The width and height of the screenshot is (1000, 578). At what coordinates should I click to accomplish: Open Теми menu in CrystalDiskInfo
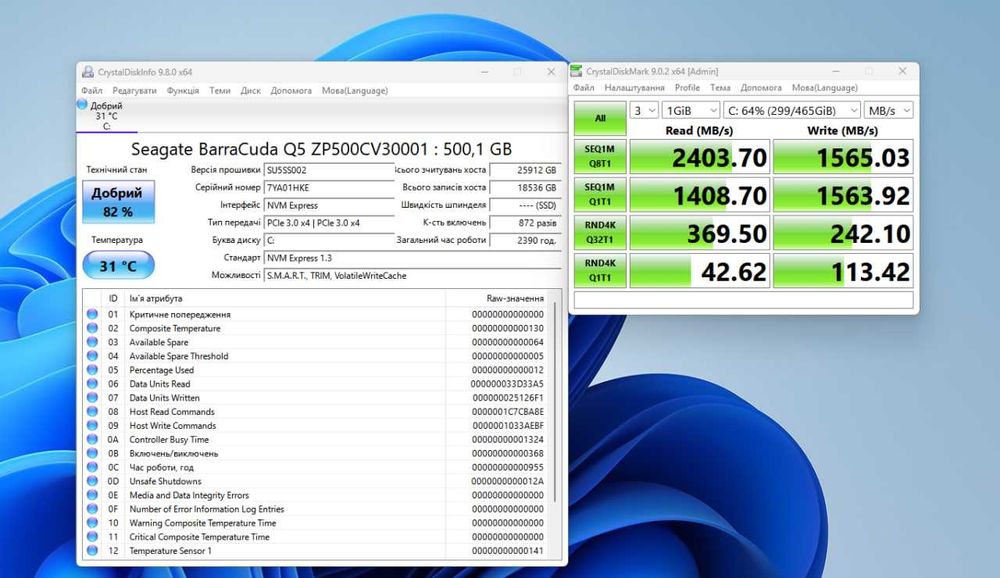[220, 91]
